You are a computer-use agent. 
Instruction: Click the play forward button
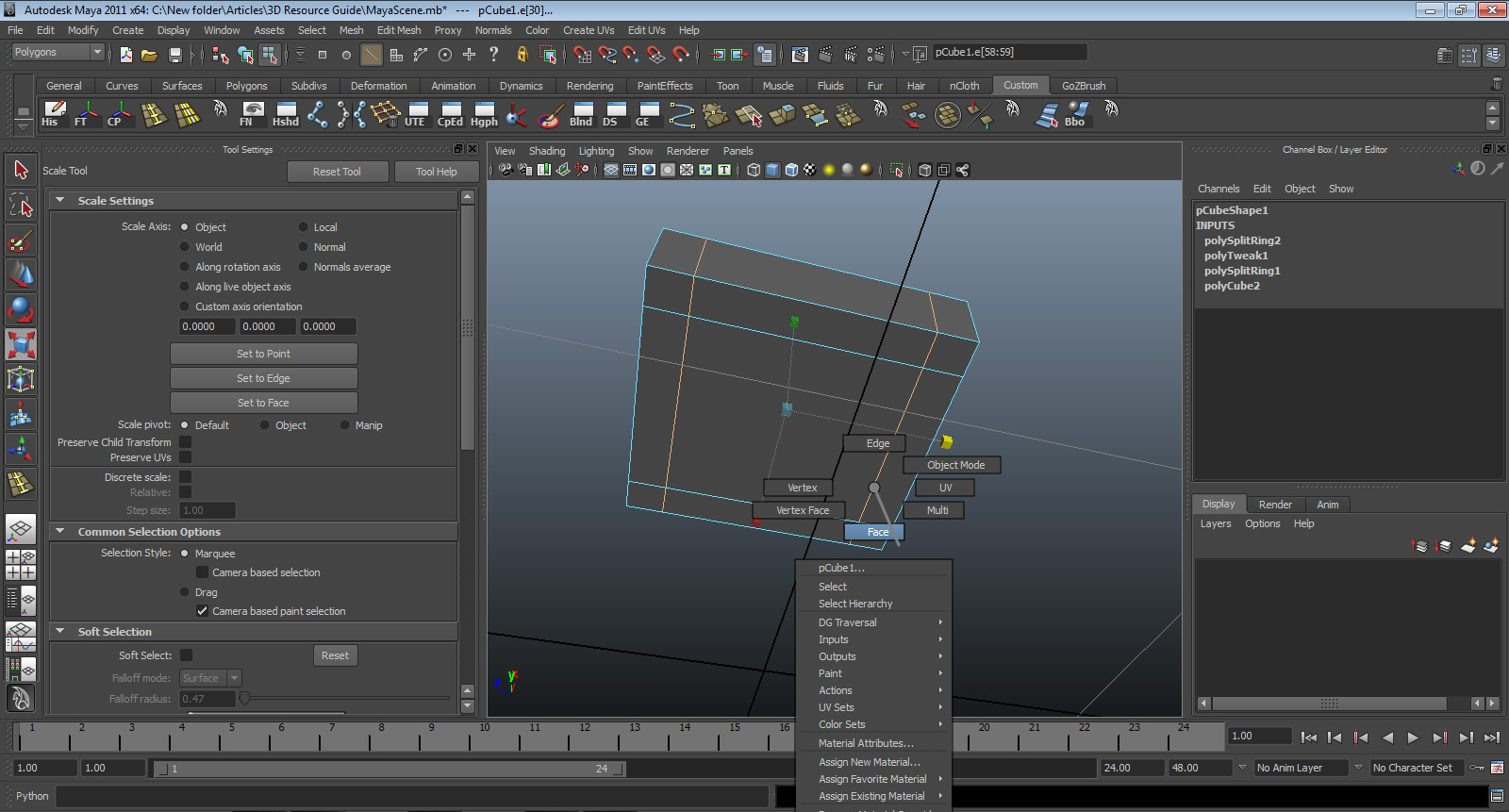(x=1412, y=737)
